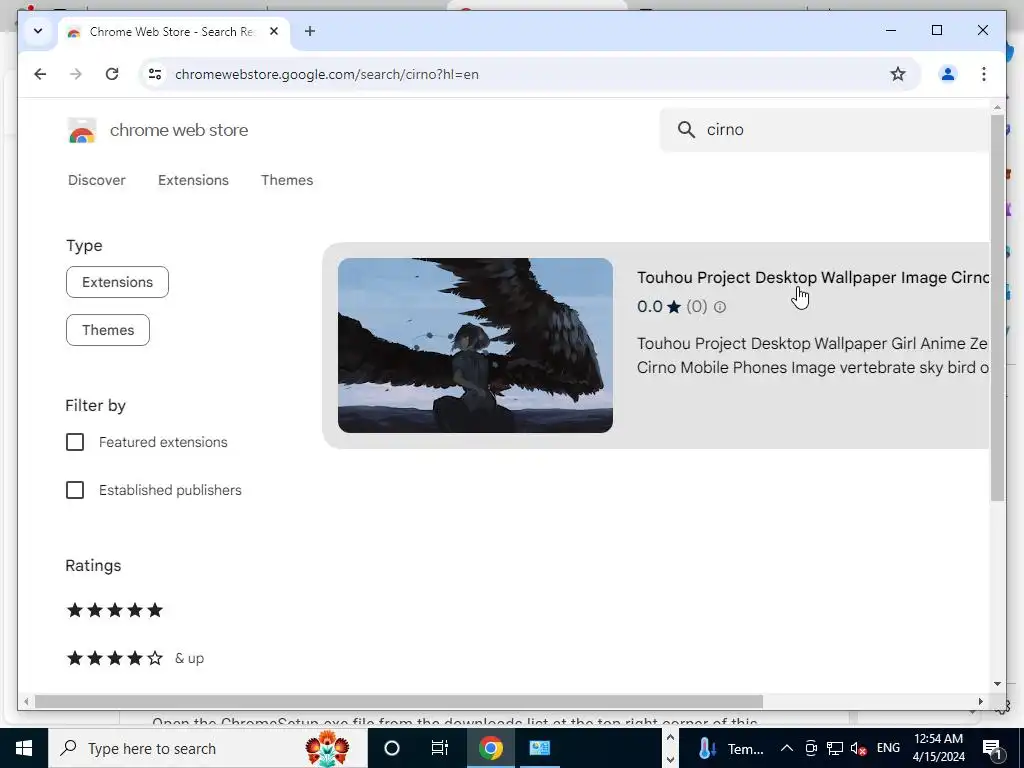The height and width of the screenshot is (768, 1024).
Task: Go back to the previous page
Action: coord(40,74)
